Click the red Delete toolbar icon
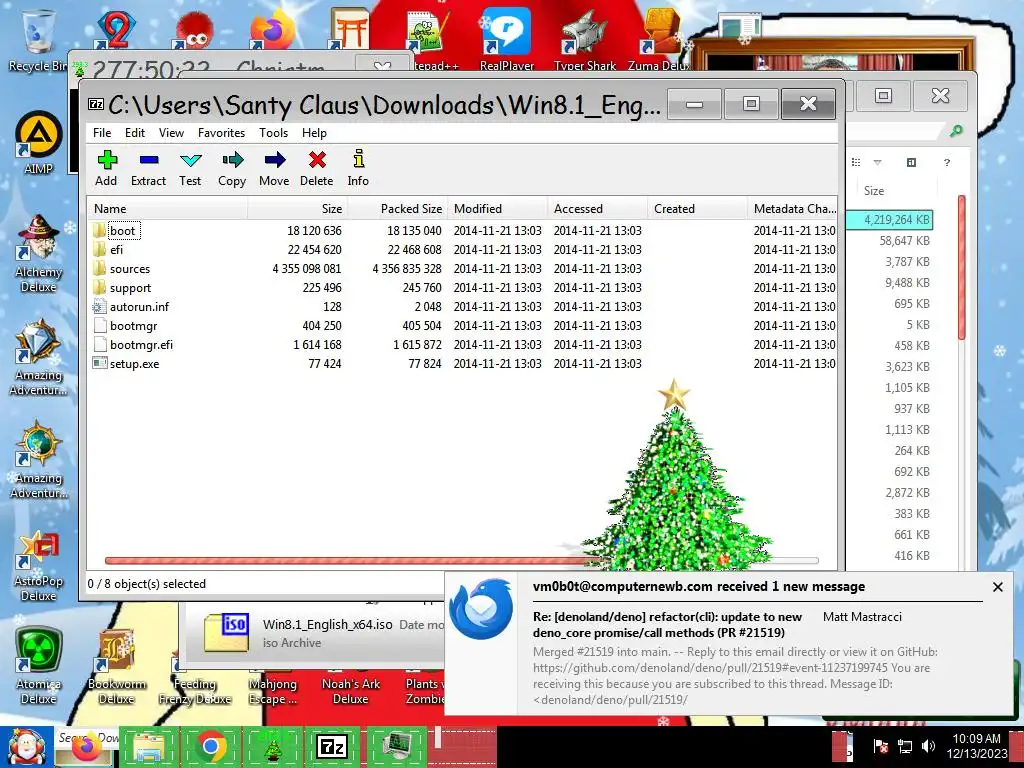This screenshot has height=768, width=1024. point(317,168)
